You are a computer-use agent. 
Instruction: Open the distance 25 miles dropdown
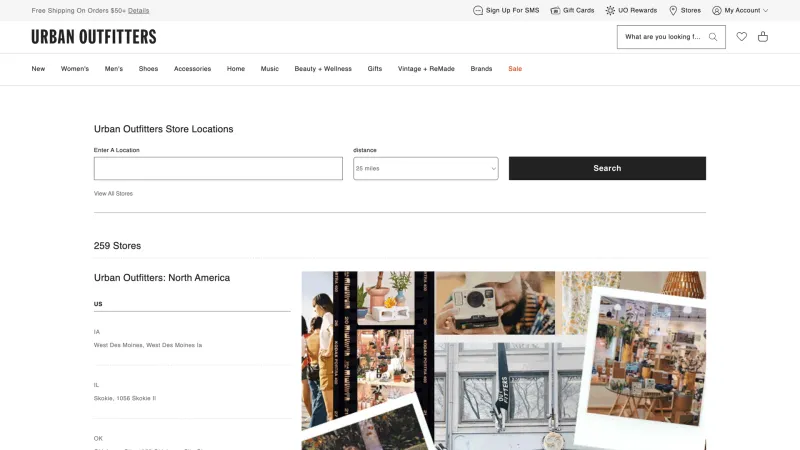pyautogui.click(x=426, y=168)
